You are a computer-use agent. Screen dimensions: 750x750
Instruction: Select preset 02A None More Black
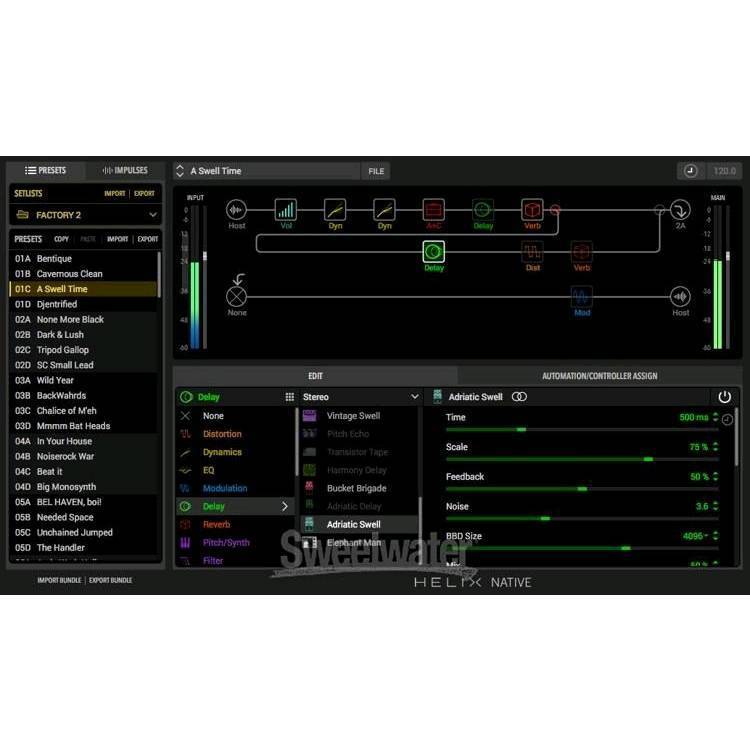tap(83, 319)
